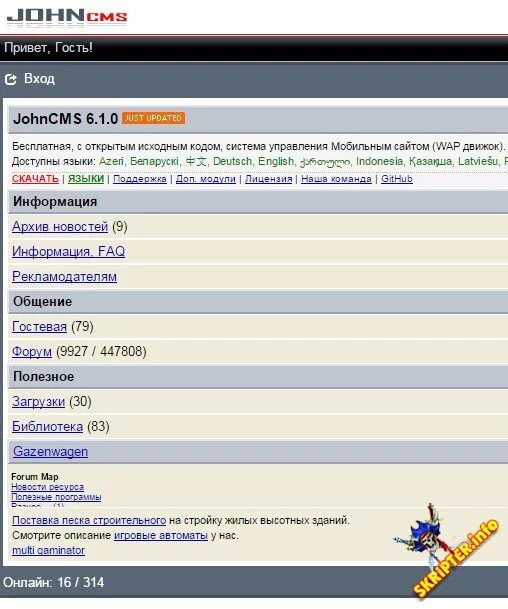Select Deutsch language

click(x=232, y=161)
